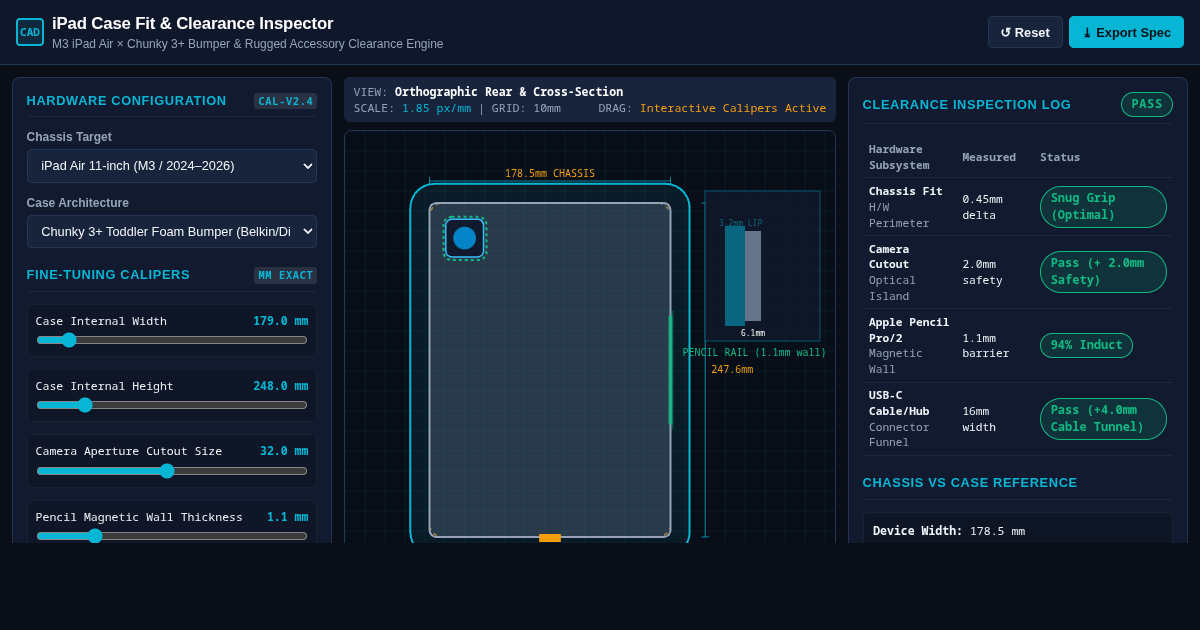Open the Chassis Target dropdown
The image size is (1200, 630).
[x=172, y=166]
